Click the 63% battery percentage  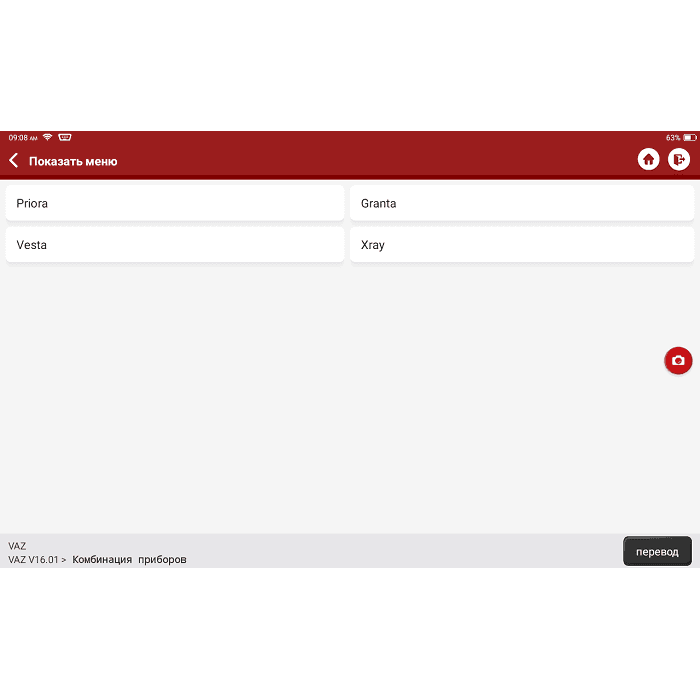tap(673, 138)
